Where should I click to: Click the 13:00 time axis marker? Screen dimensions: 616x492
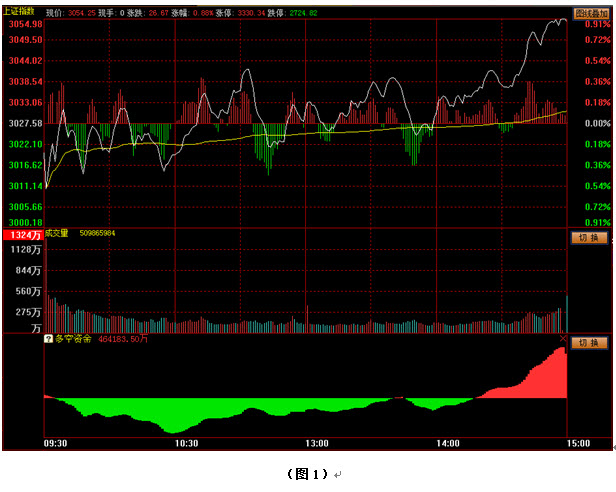coord(317,442)
